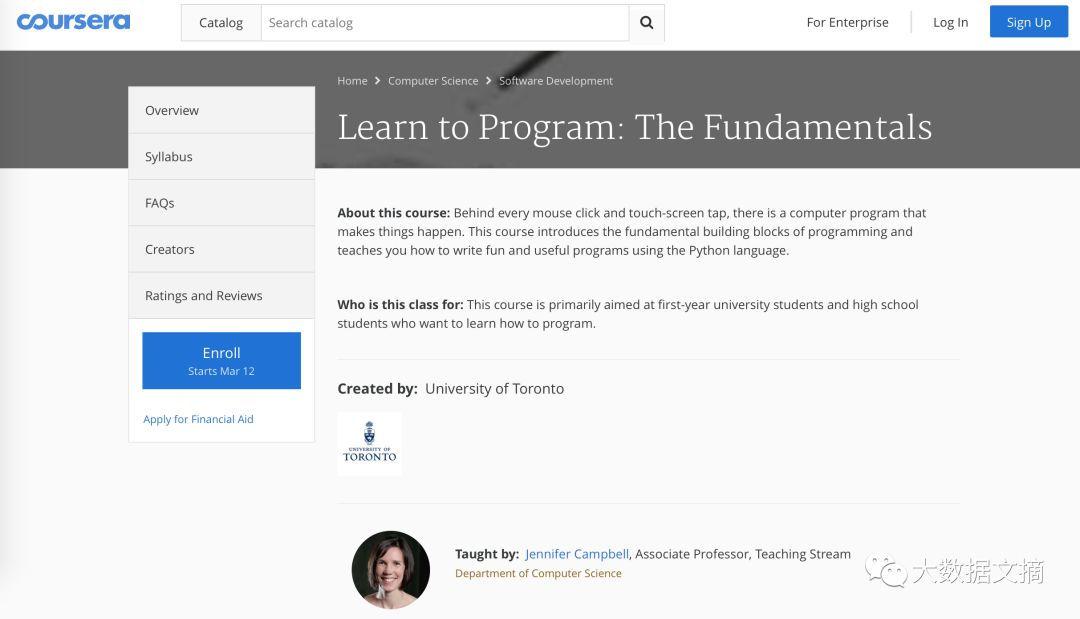This screenshot has width=1080, height=619.
Task: Open Apply for Financial Aid link
Action: point(198,419)
